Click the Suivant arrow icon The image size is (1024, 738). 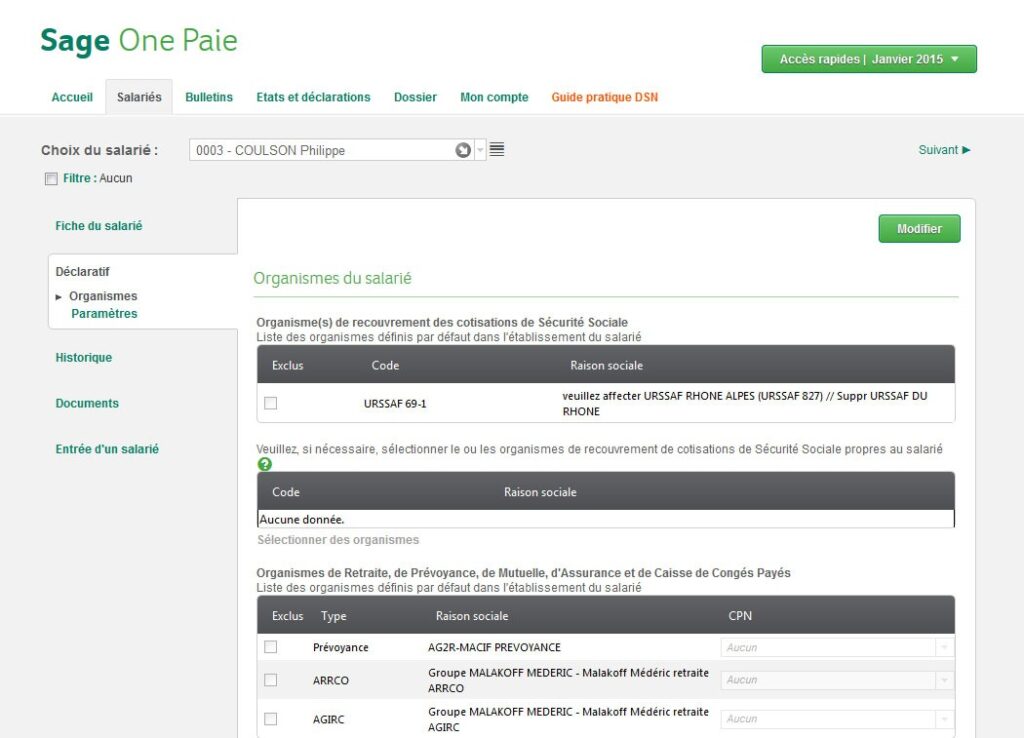coord(967,150)
